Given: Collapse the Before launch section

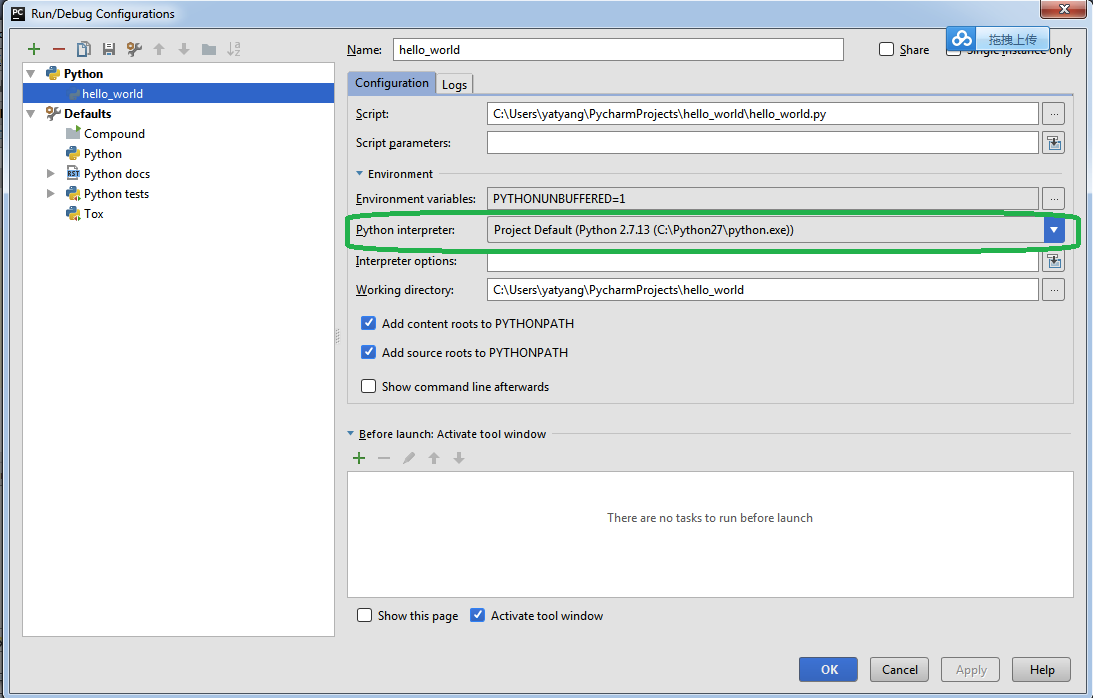Looking at the screenshot, I should pos(351,434).
